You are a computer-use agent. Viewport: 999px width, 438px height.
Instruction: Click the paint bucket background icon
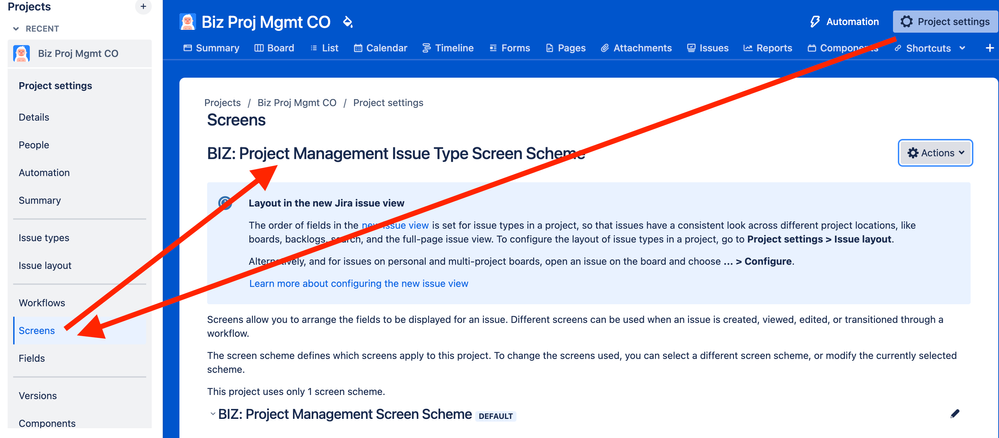(x=347, y=22)
